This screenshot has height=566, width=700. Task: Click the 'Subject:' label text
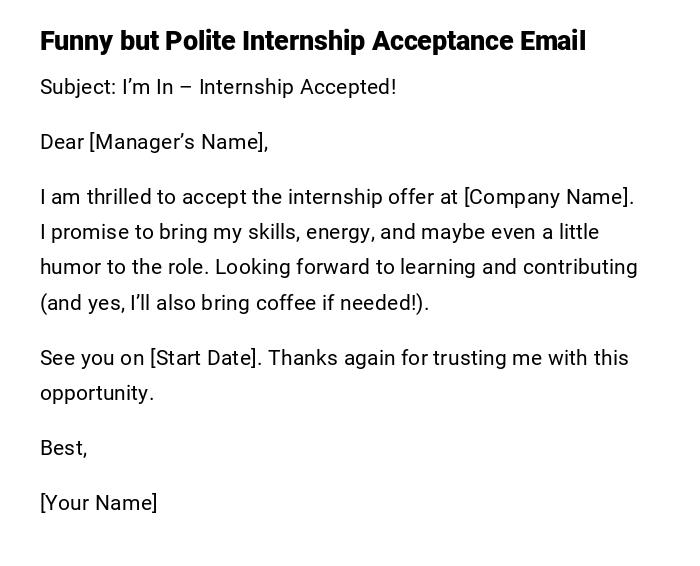pyautogui.click(x=78, y=87)
